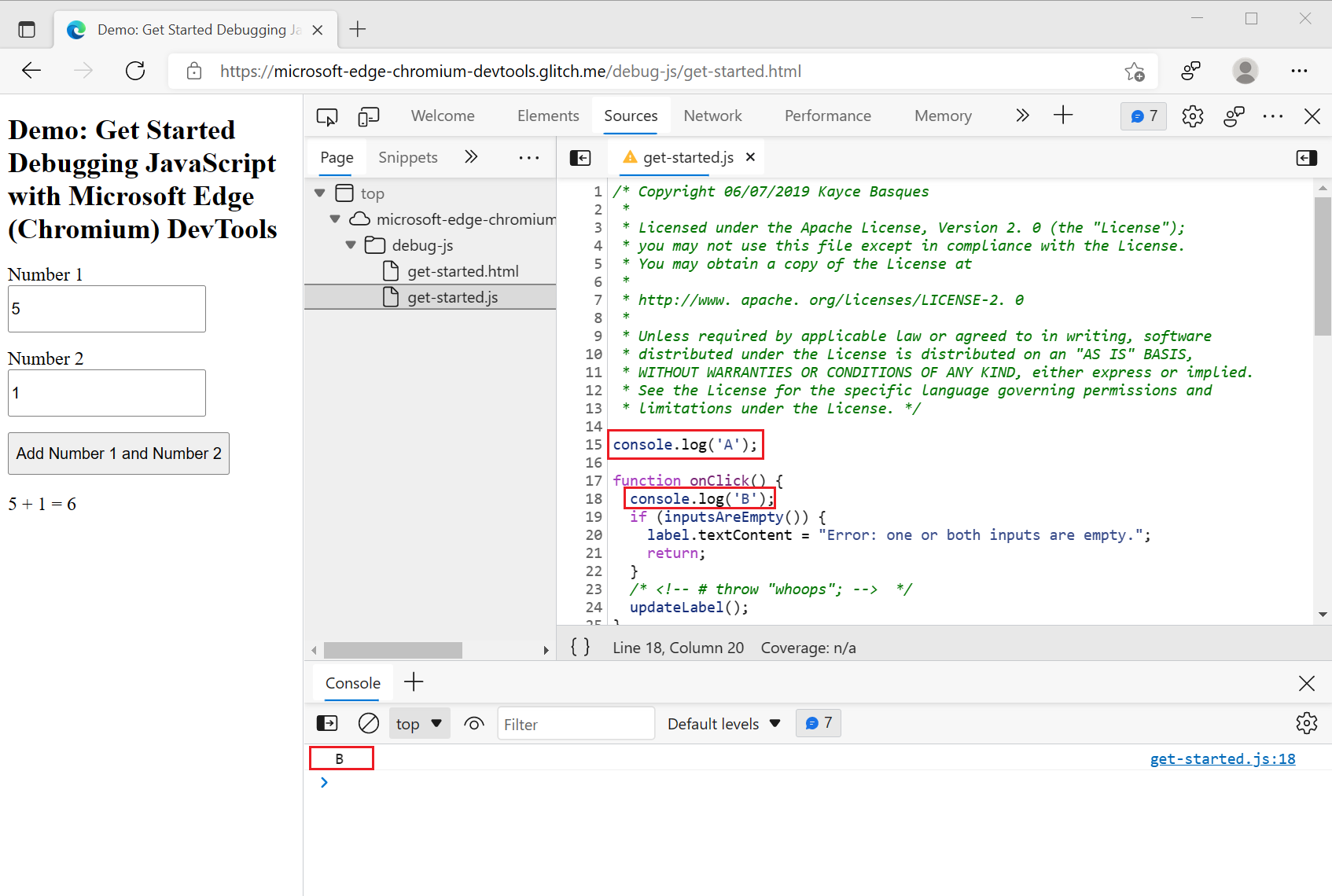Image resolution: width=1332 pixels, height=896 pixels.
Task: Click Add Number 1 and Number 2
Action: pos(118,454)
